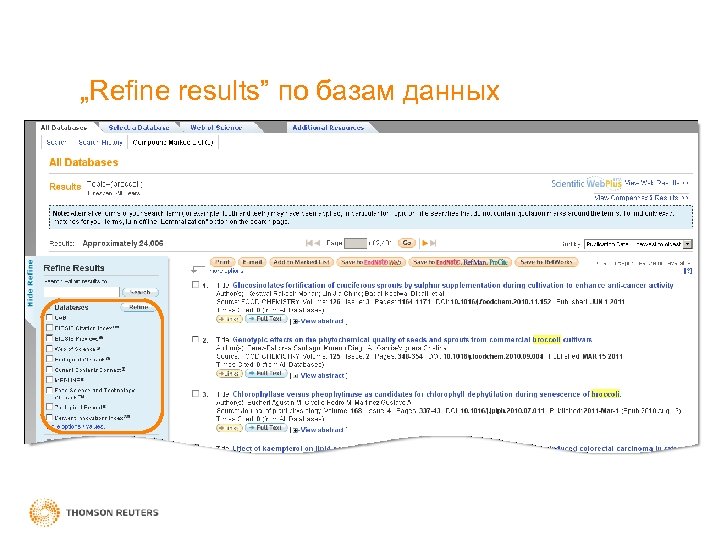The height and width of the screenshot is (540, 720).
Task: Open the Glucosinolates fortification article title
Action: click(x=453, y=285)
